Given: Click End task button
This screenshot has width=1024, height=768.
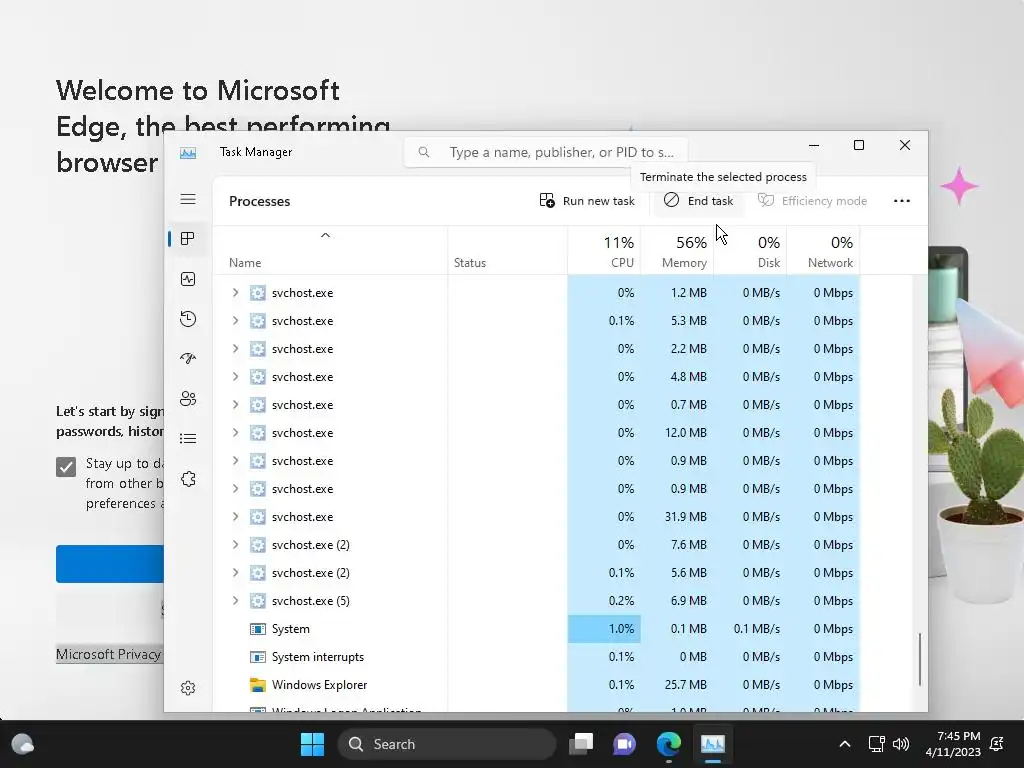Looking at the screenshot, I should coord(698,200).
